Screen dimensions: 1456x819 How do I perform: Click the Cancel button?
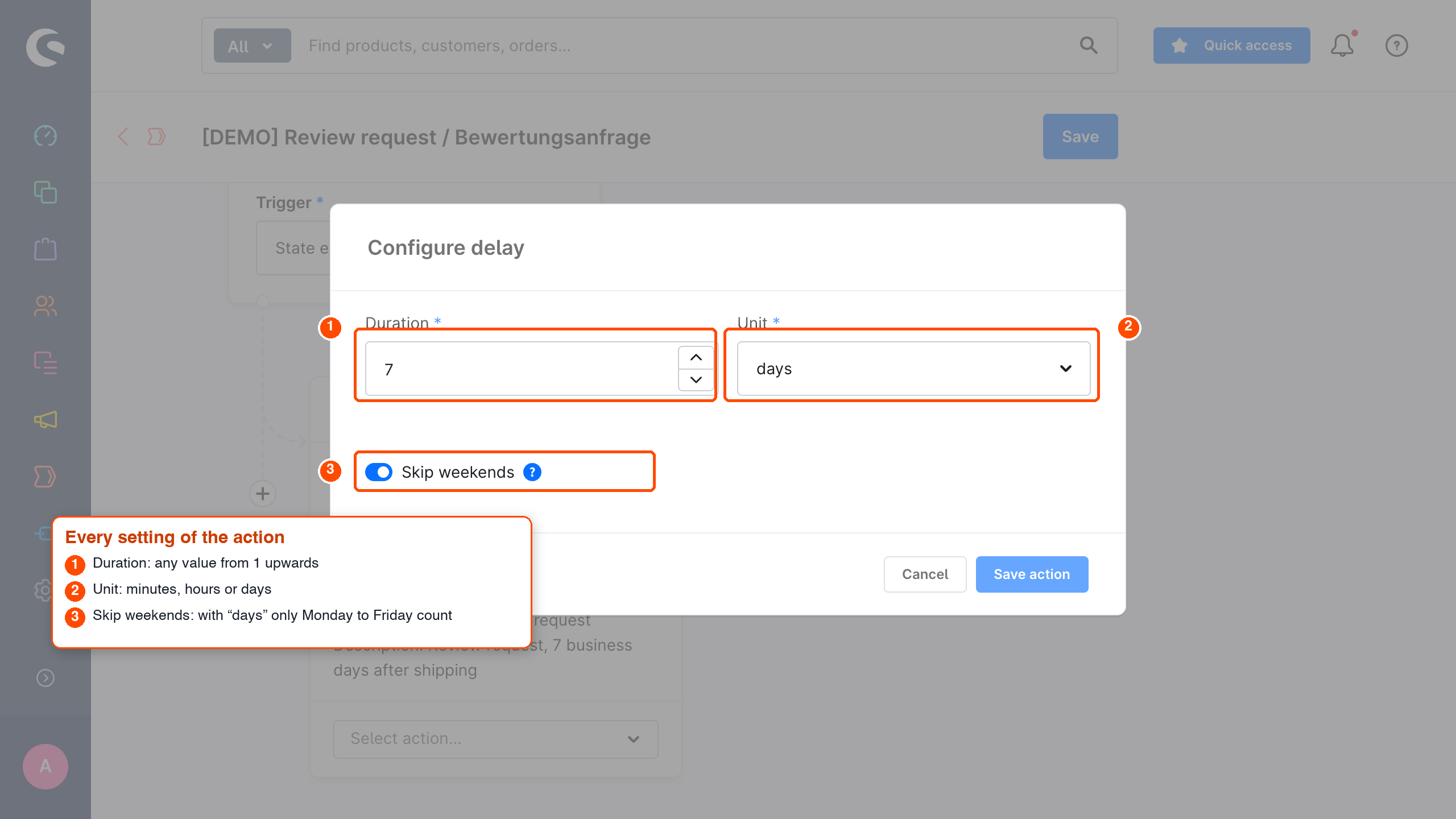click(925, 574)
